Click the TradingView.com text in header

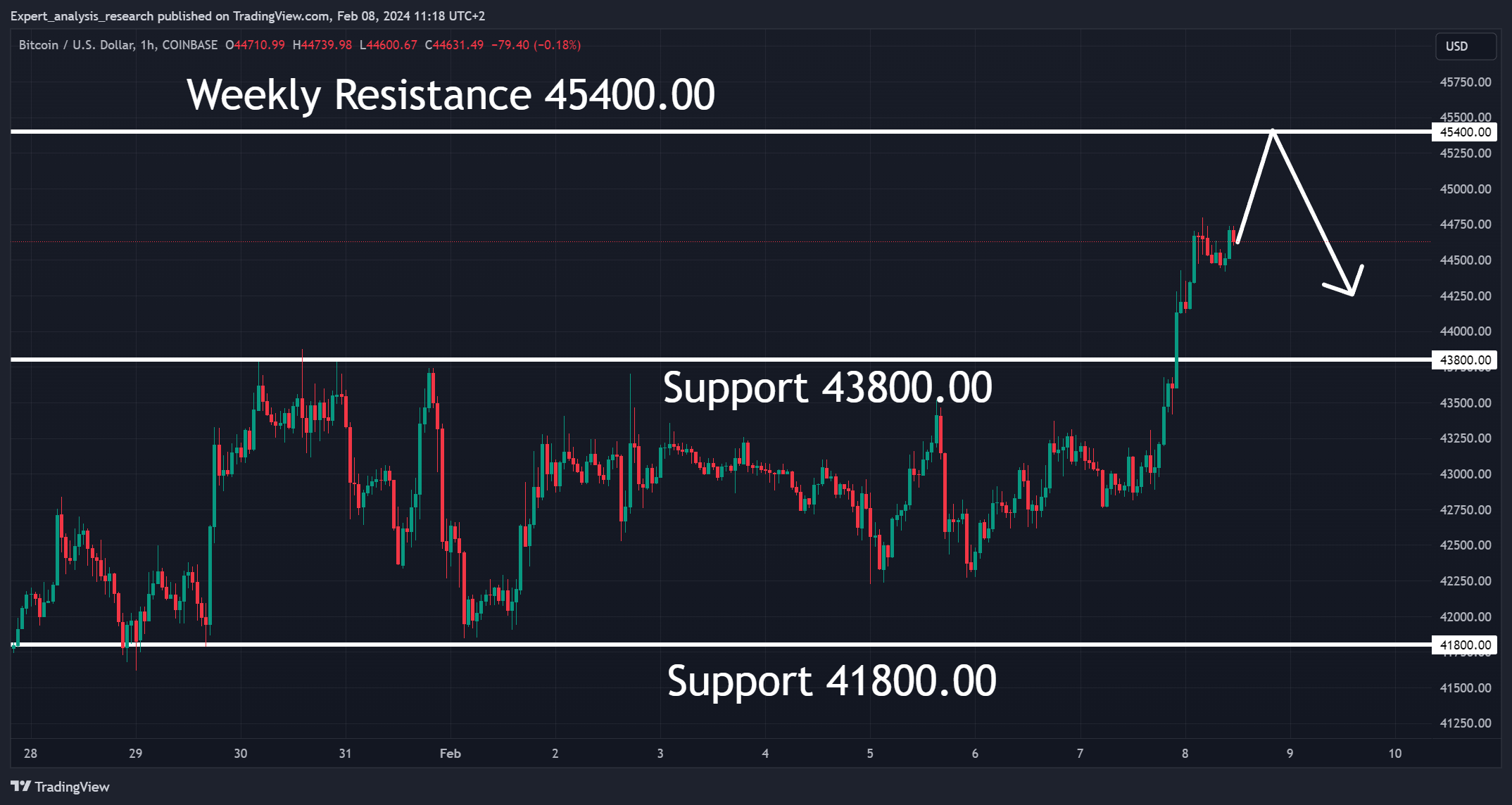(282, 16)
